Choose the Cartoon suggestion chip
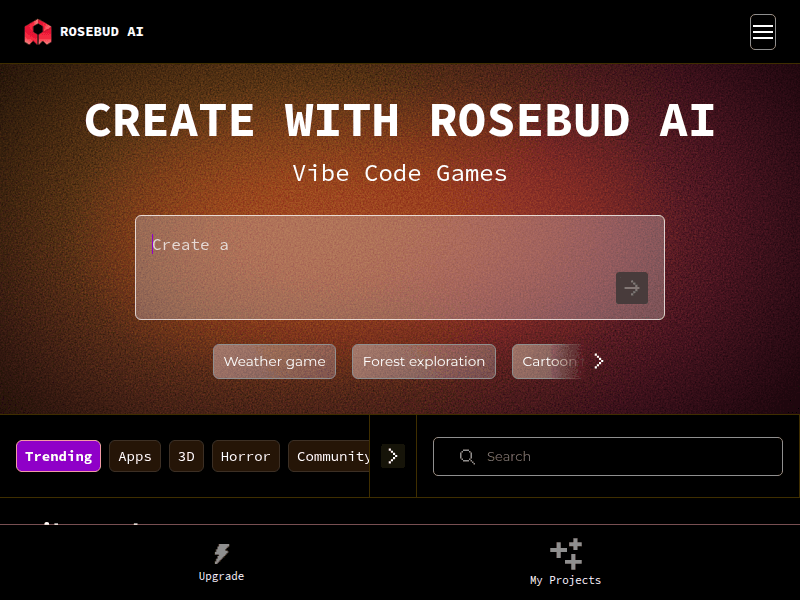 coord(547,361)
